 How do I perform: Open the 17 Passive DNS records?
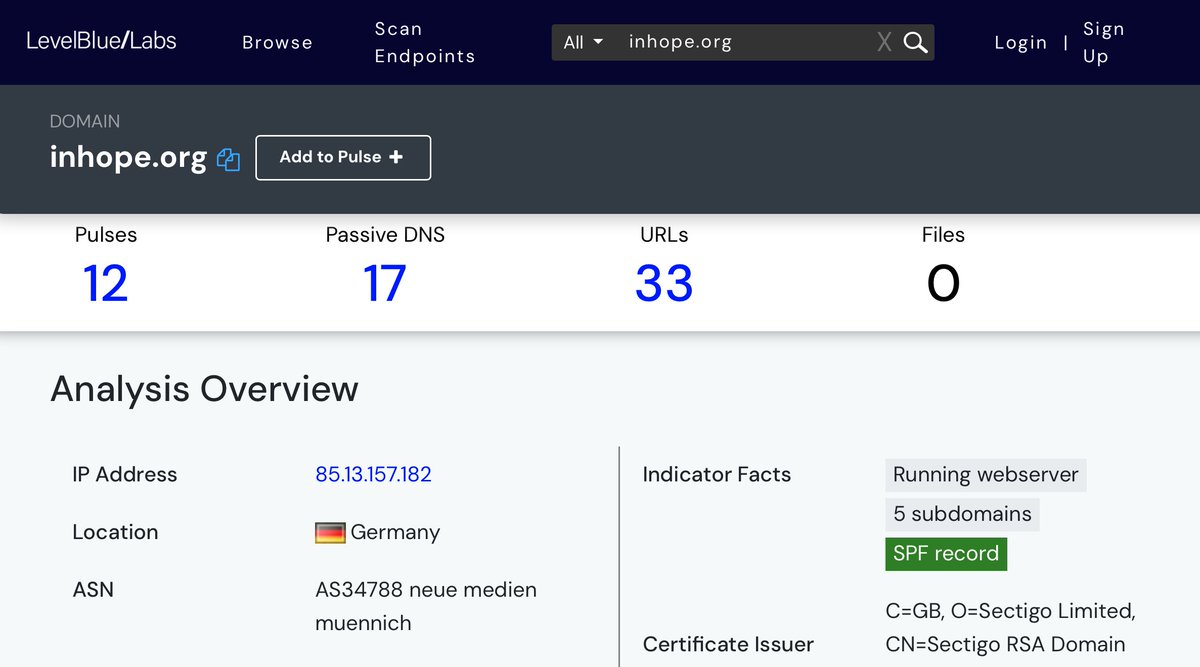coord(384,283)
